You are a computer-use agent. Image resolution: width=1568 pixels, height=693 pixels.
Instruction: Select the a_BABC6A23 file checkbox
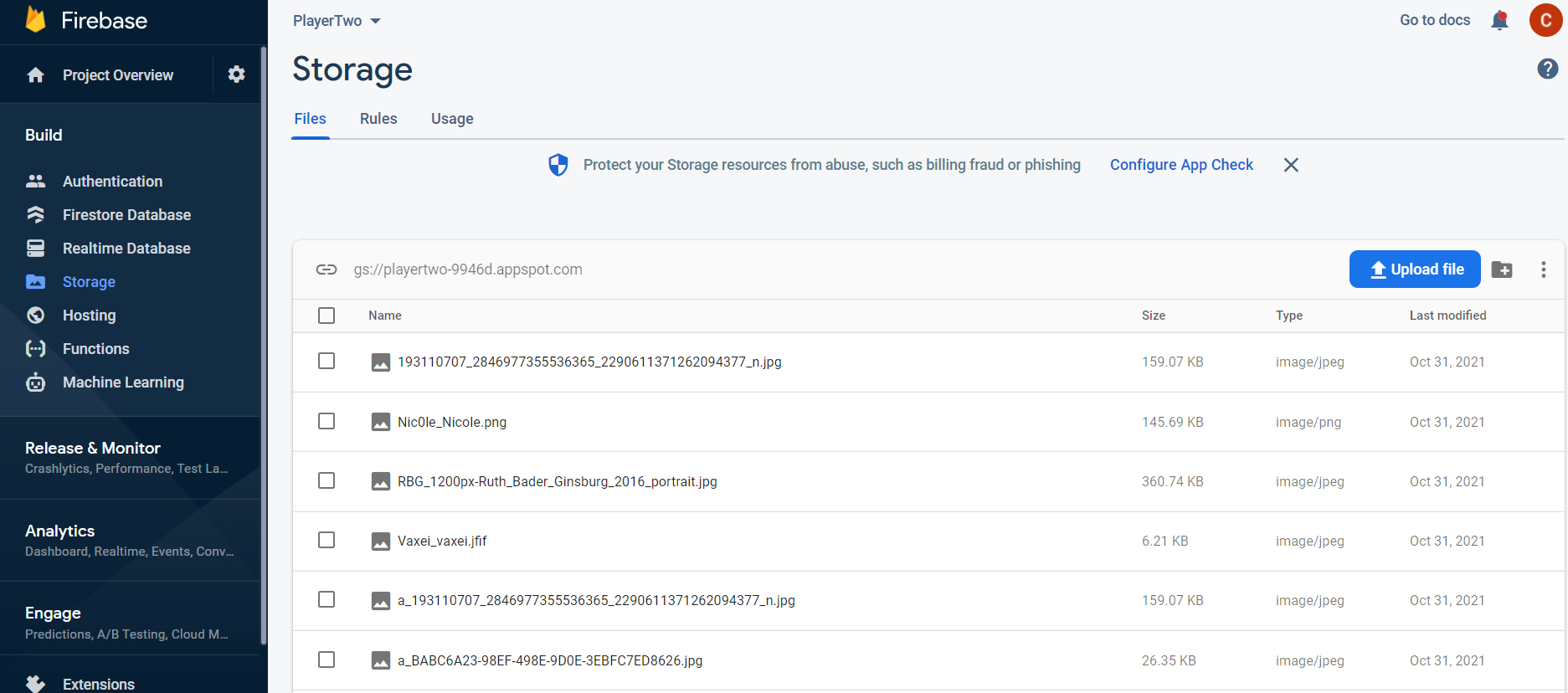coord(326,660)
